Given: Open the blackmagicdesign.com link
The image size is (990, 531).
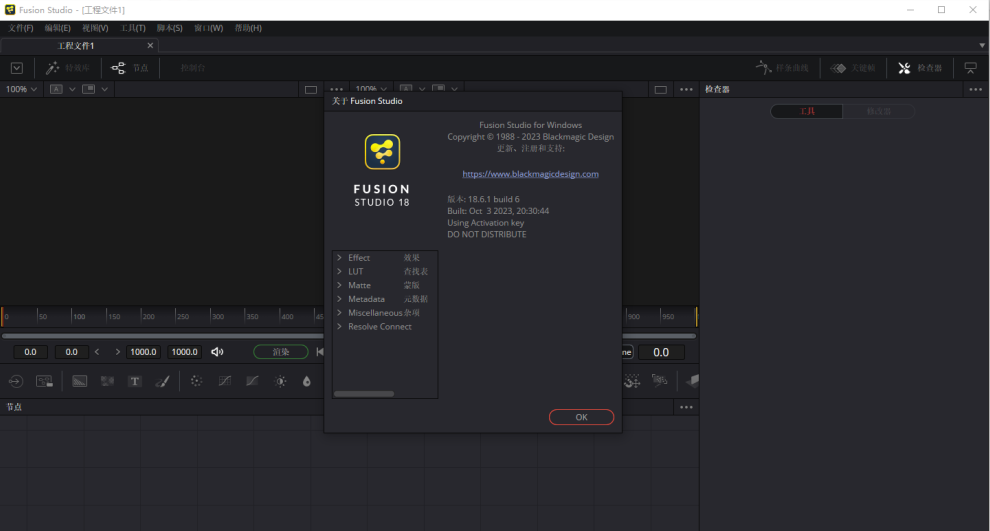Looking at the screenshot, I should pyautogui.click(x=530, y=174).
